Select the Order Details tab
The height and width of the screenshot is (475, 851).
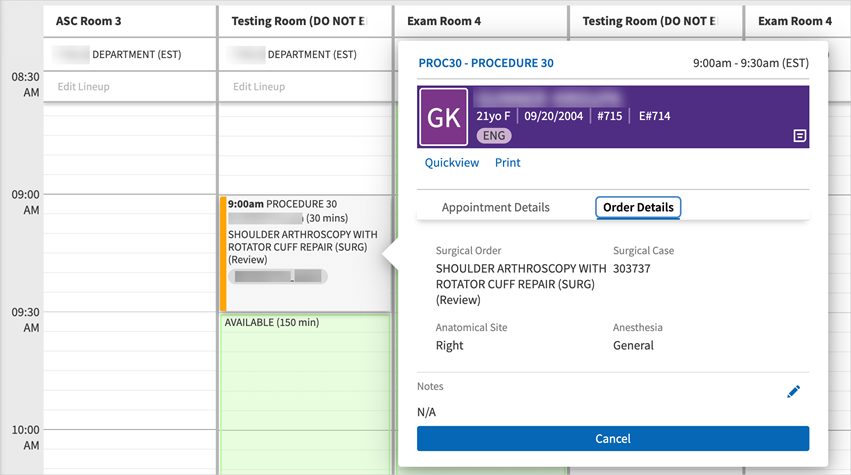(638, 207)
